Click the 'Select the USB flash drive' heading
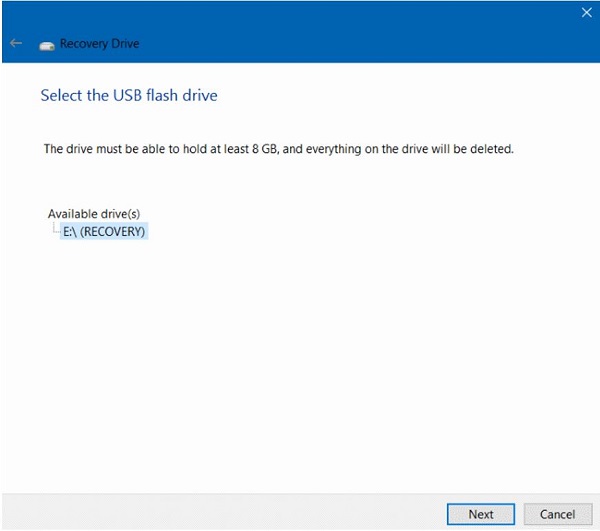 click(x=129, y=95)
